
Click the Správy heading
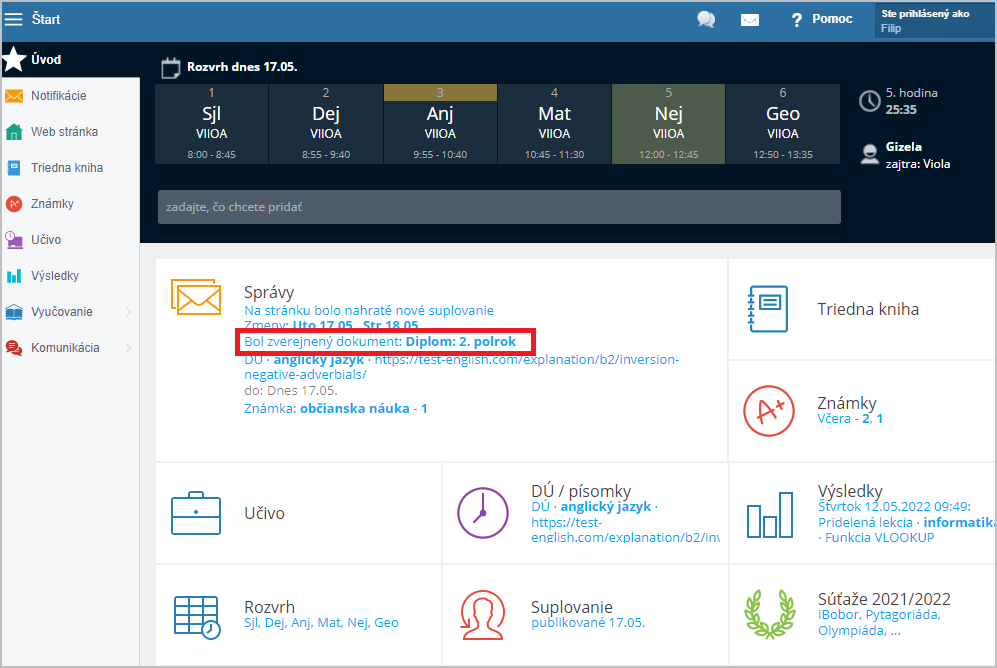click(269, 292)
